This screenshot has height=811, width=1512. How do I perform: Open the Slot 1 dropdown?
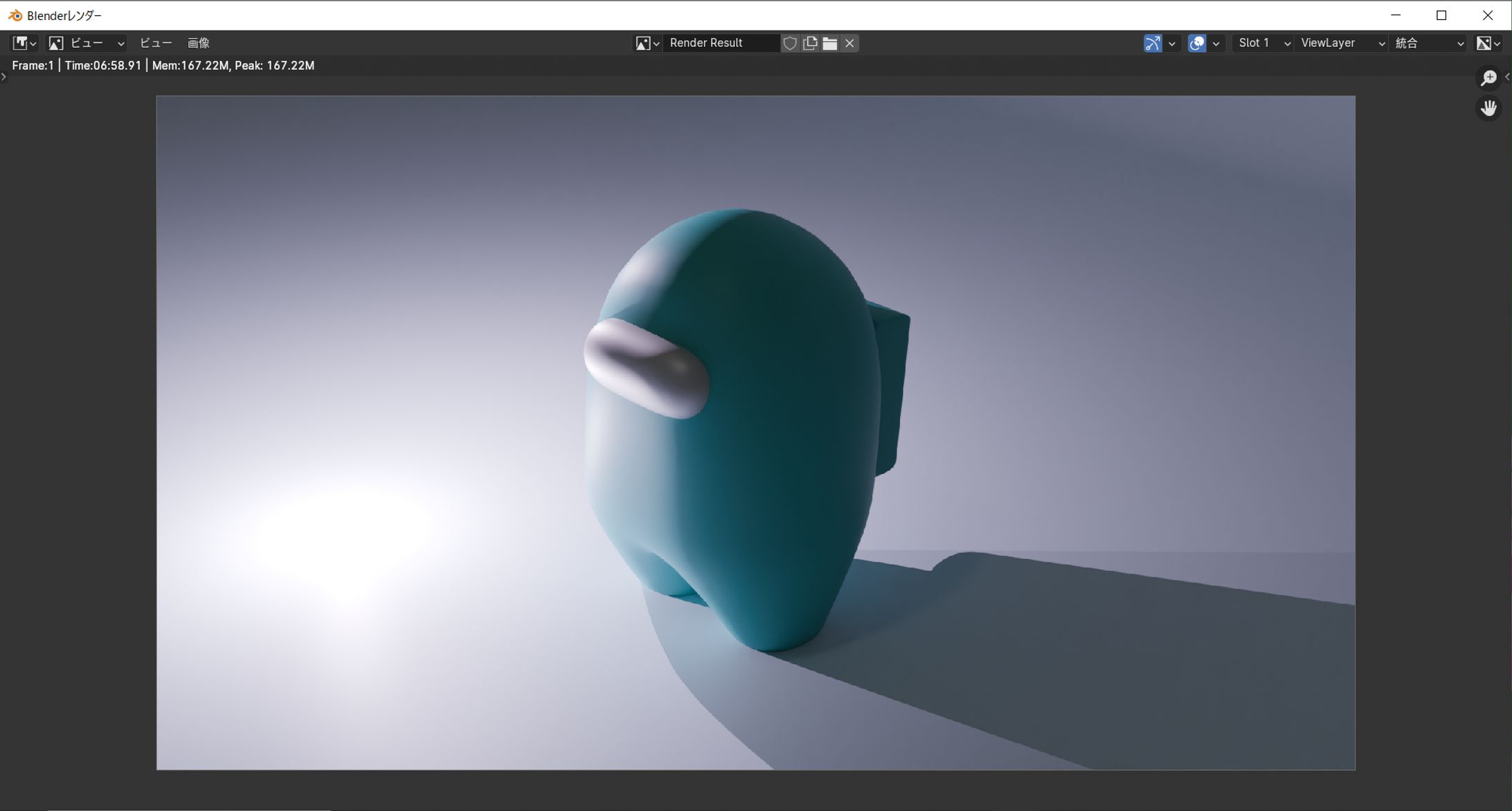pyautogui.click(x=1263, y=43)
